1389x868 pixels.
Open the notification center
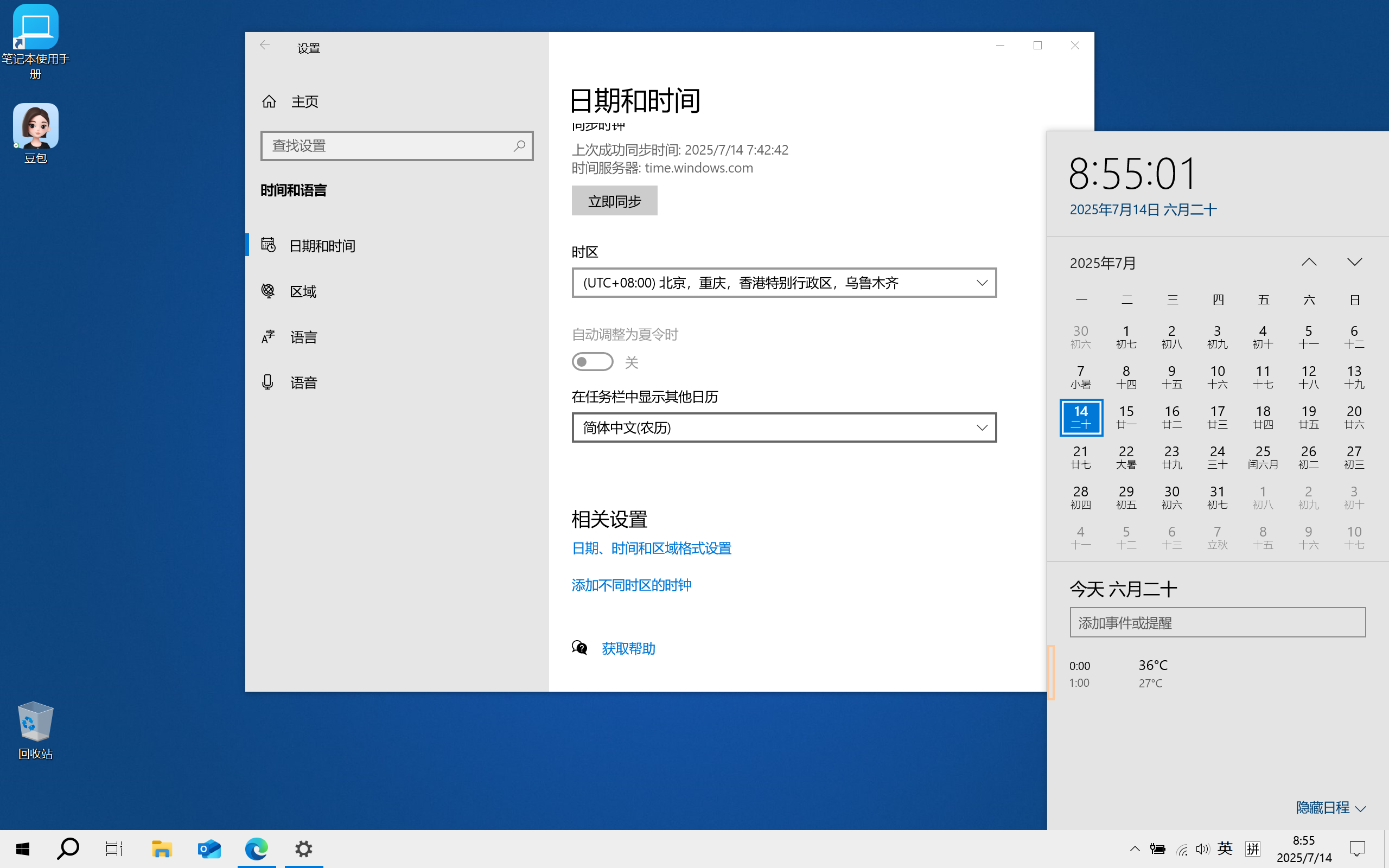tap(1356, 848)
